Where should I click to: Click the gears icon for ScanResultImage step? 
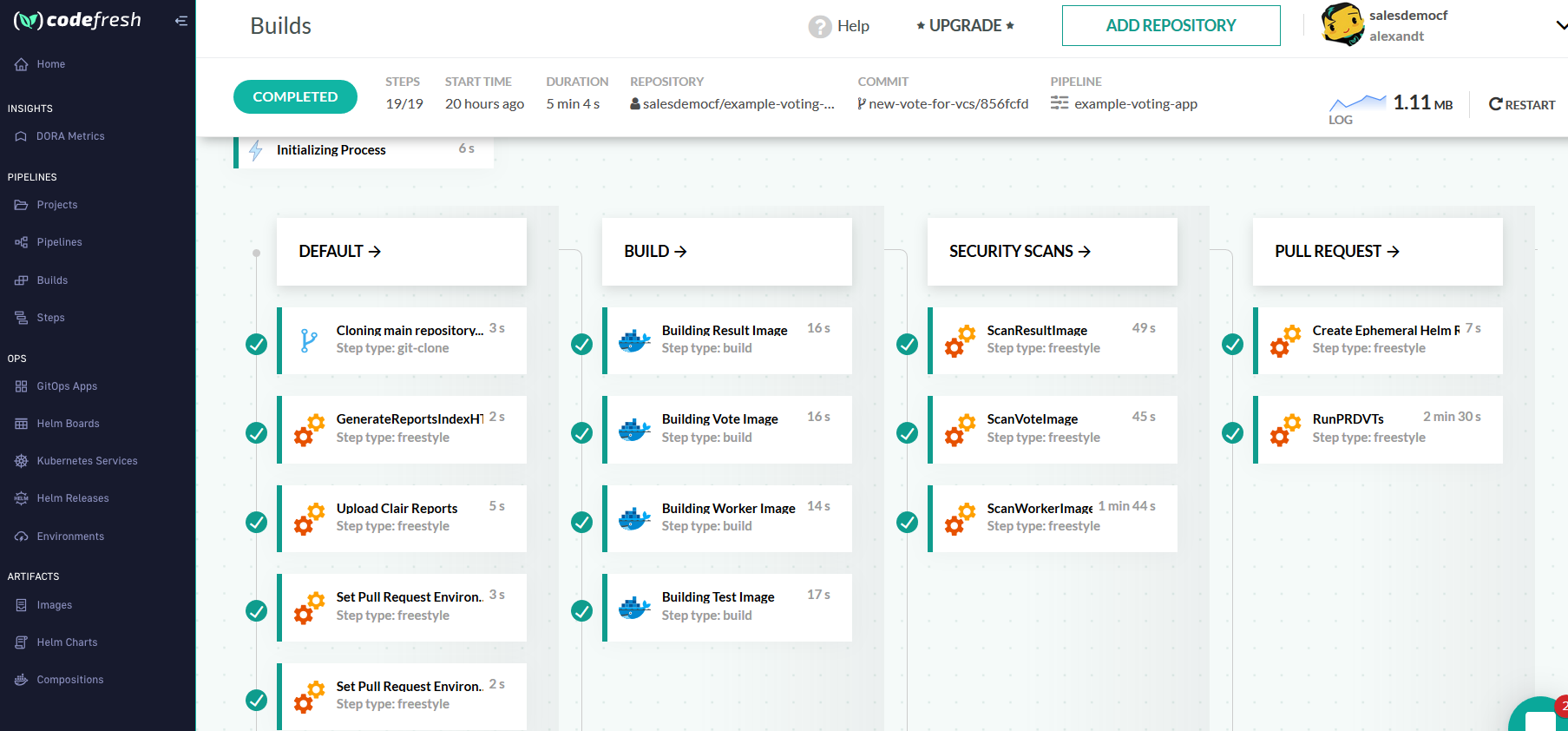pyautogui.click(x=960, y=340)
